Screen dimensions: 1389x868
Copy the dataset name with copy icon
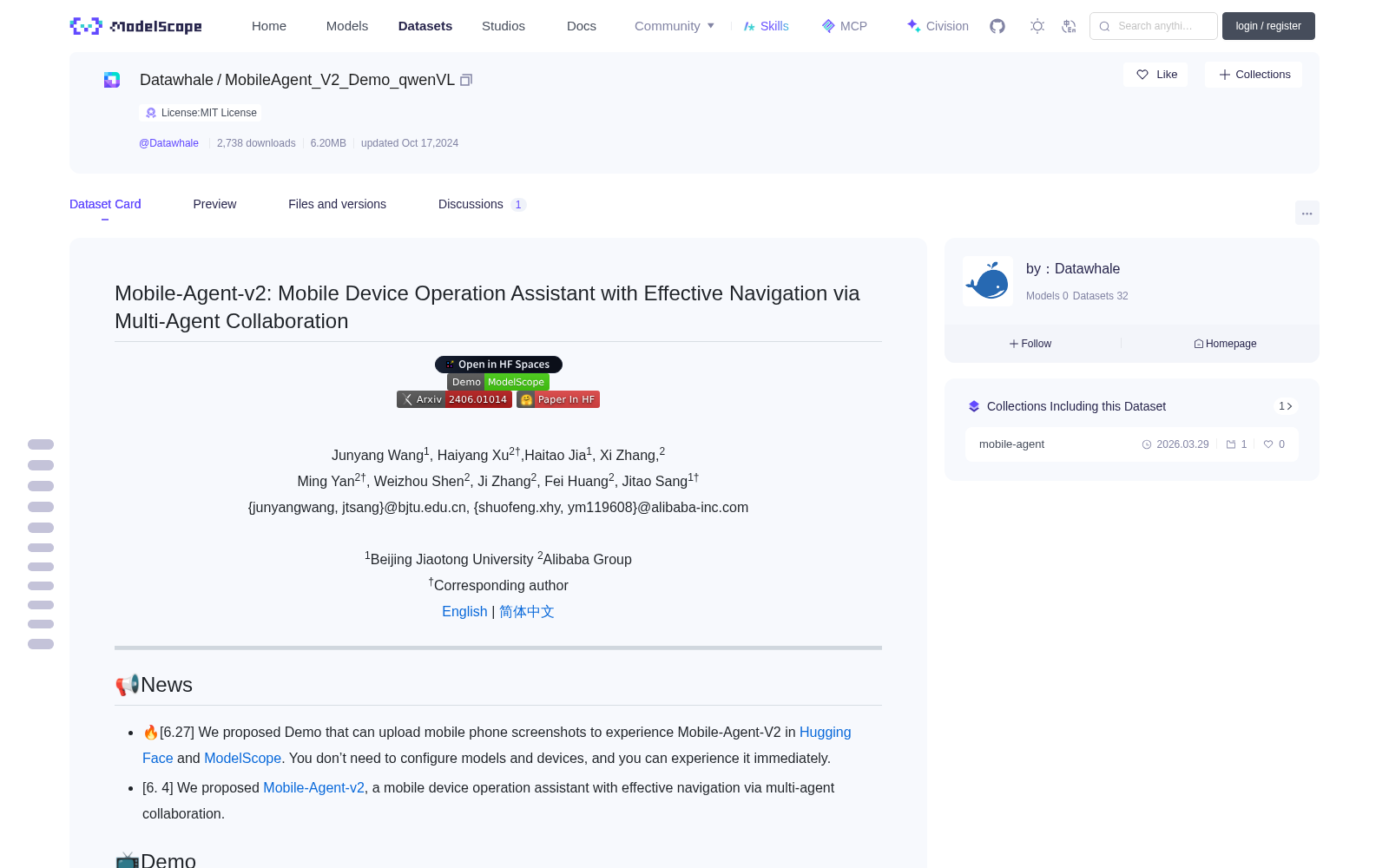(466, 80)
